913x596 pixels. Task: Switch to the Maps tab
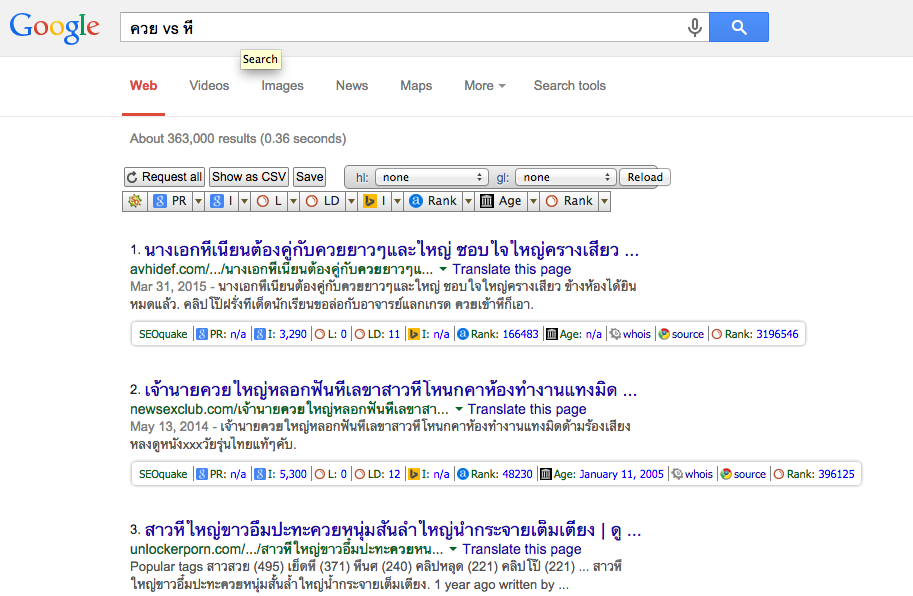click(x=416, y=86)
